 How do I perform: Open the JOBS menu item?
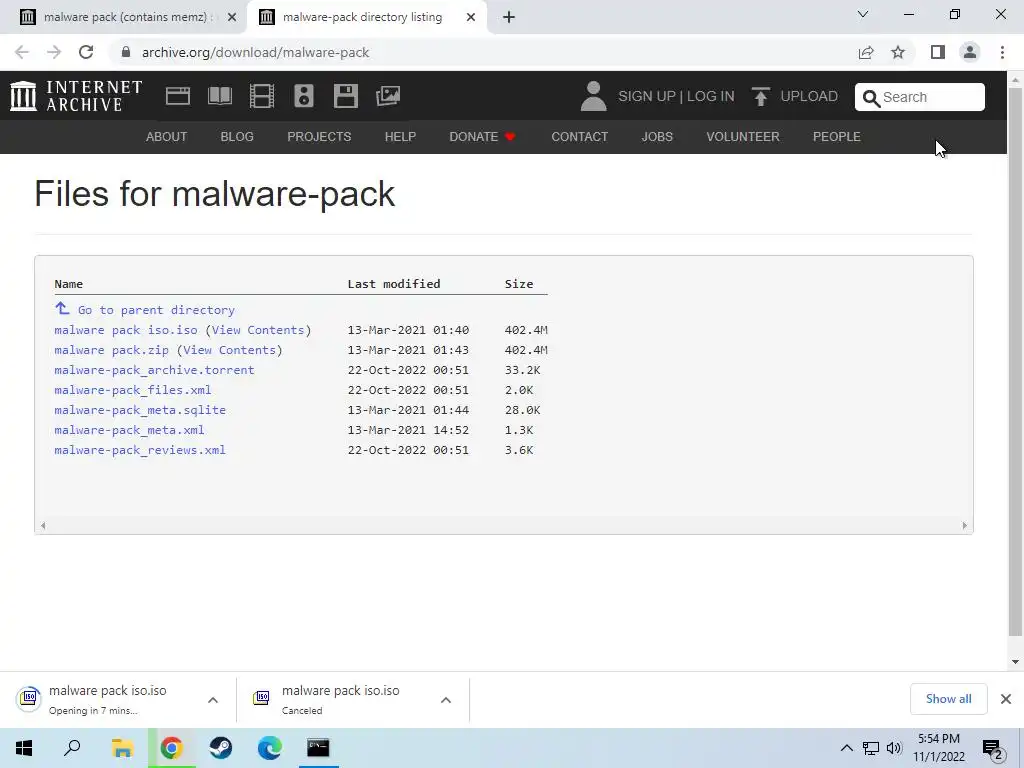click(657, 136)
